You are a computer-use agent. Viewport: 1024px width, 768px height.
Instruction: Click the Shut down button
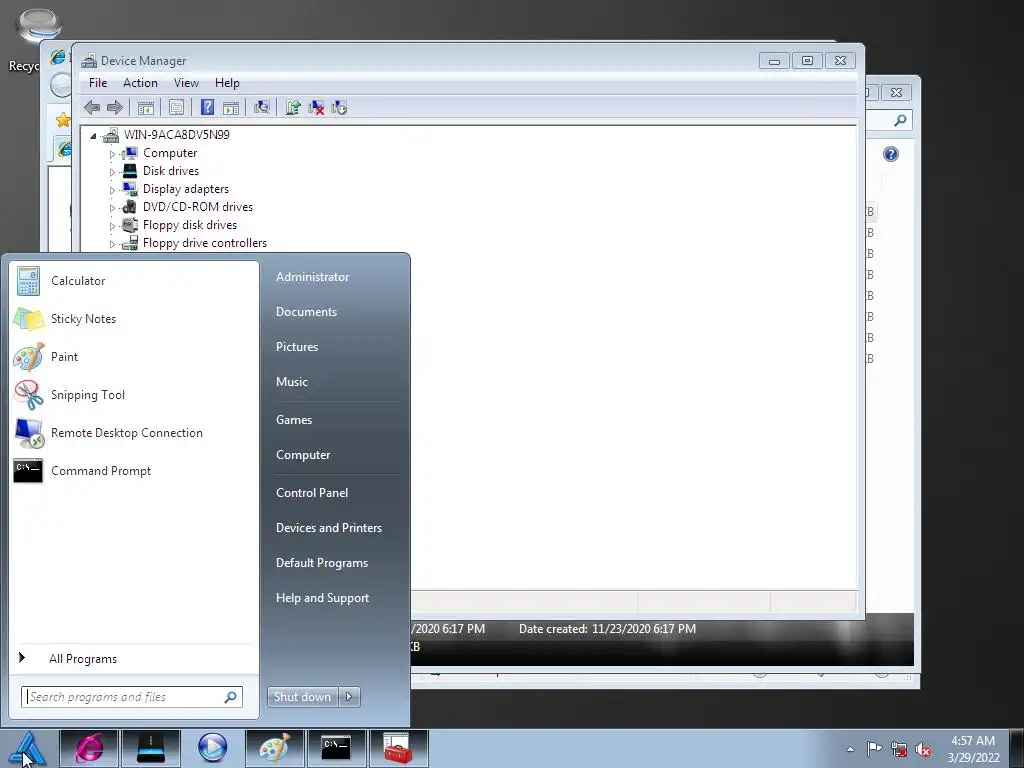click(x=303, y=697)
